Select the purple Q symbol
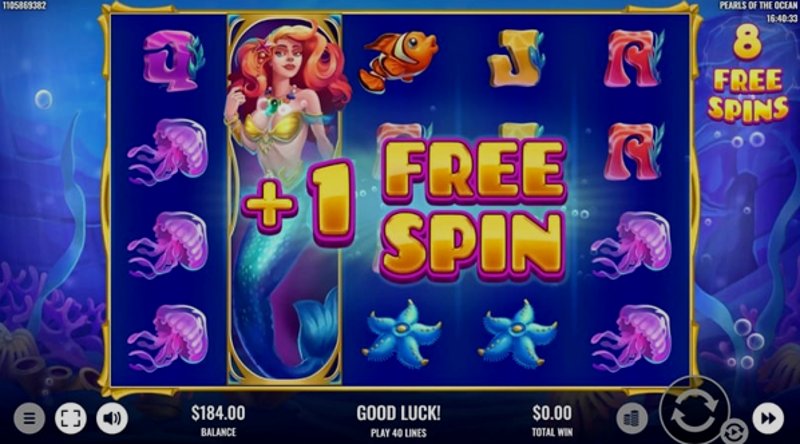Viewport: 800px width, 444px height. pos(173,60)
